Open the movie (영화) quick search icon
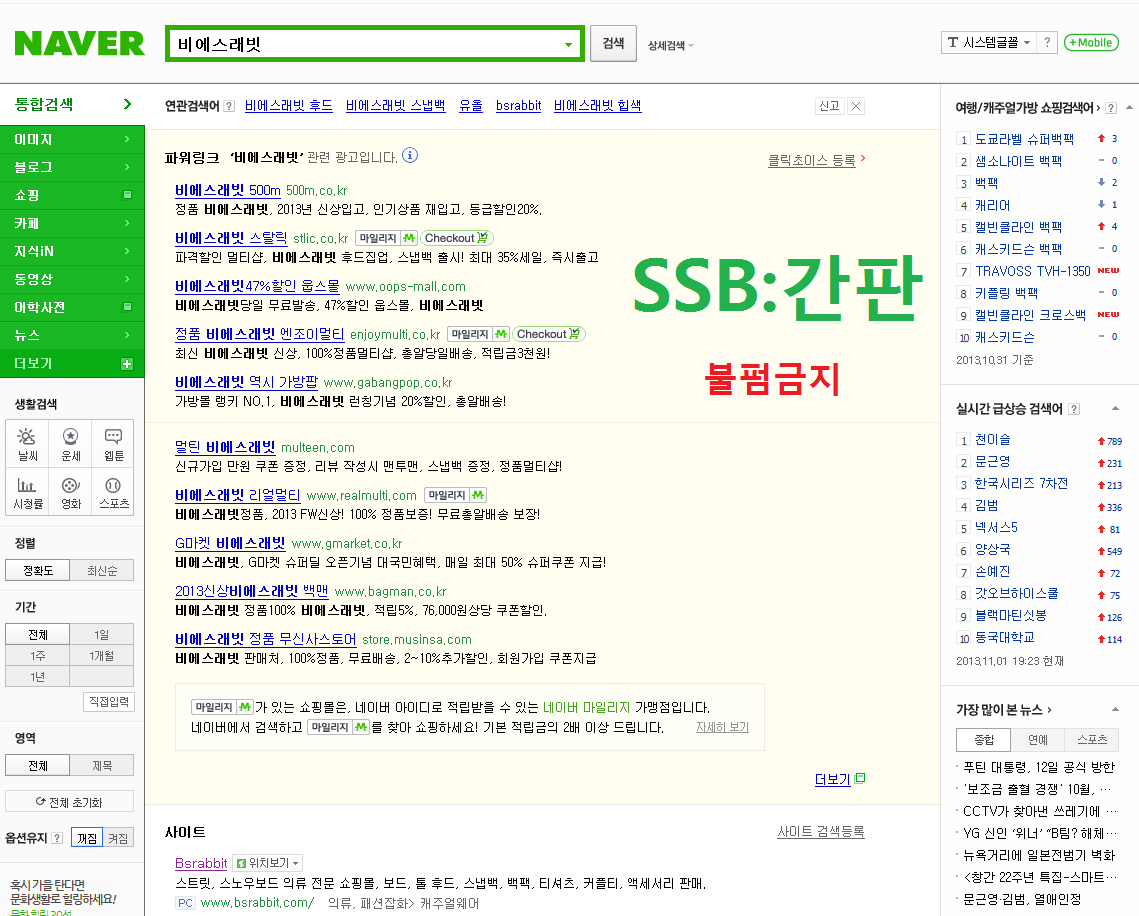The width and height of the screenshot is (1139, 916). pyautogui.click(x=70, y=492)
